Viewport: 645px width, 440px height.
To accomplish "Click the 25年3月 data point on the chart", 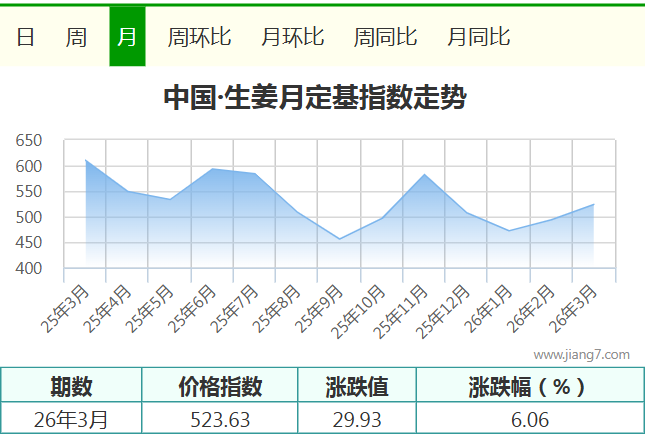I will [86, 160].
